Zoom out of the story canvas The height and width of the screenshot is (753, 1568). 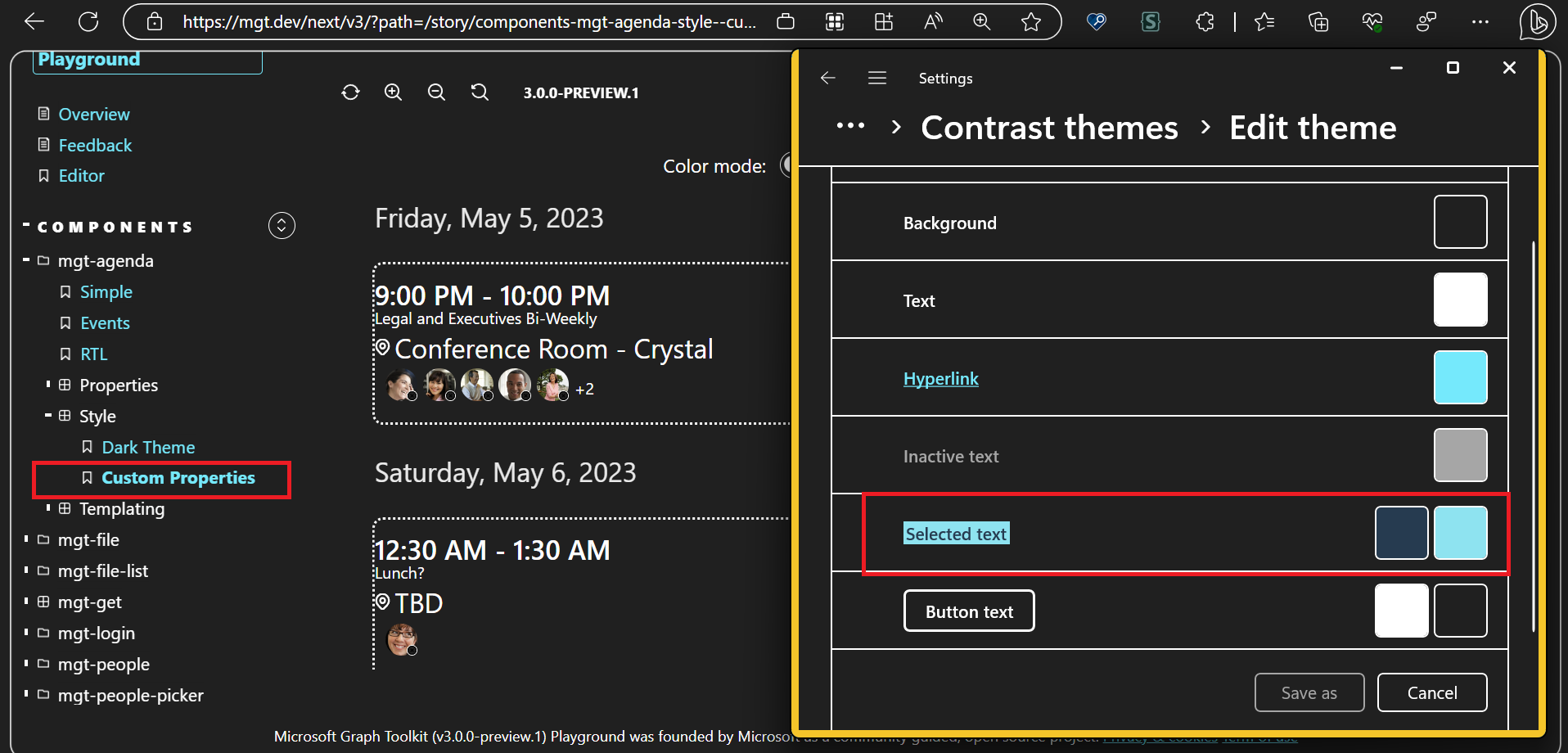(x=436, y=92)
